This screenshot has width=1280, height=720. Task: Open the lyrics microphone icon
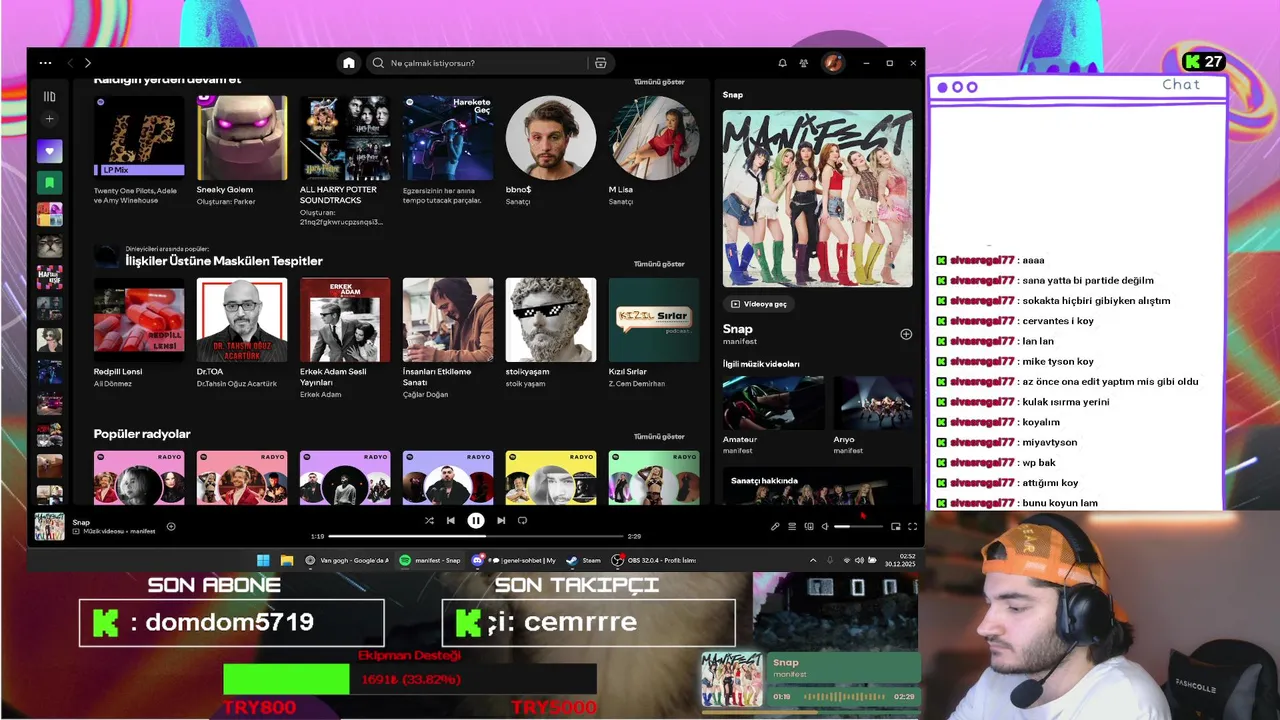[775, 526]
